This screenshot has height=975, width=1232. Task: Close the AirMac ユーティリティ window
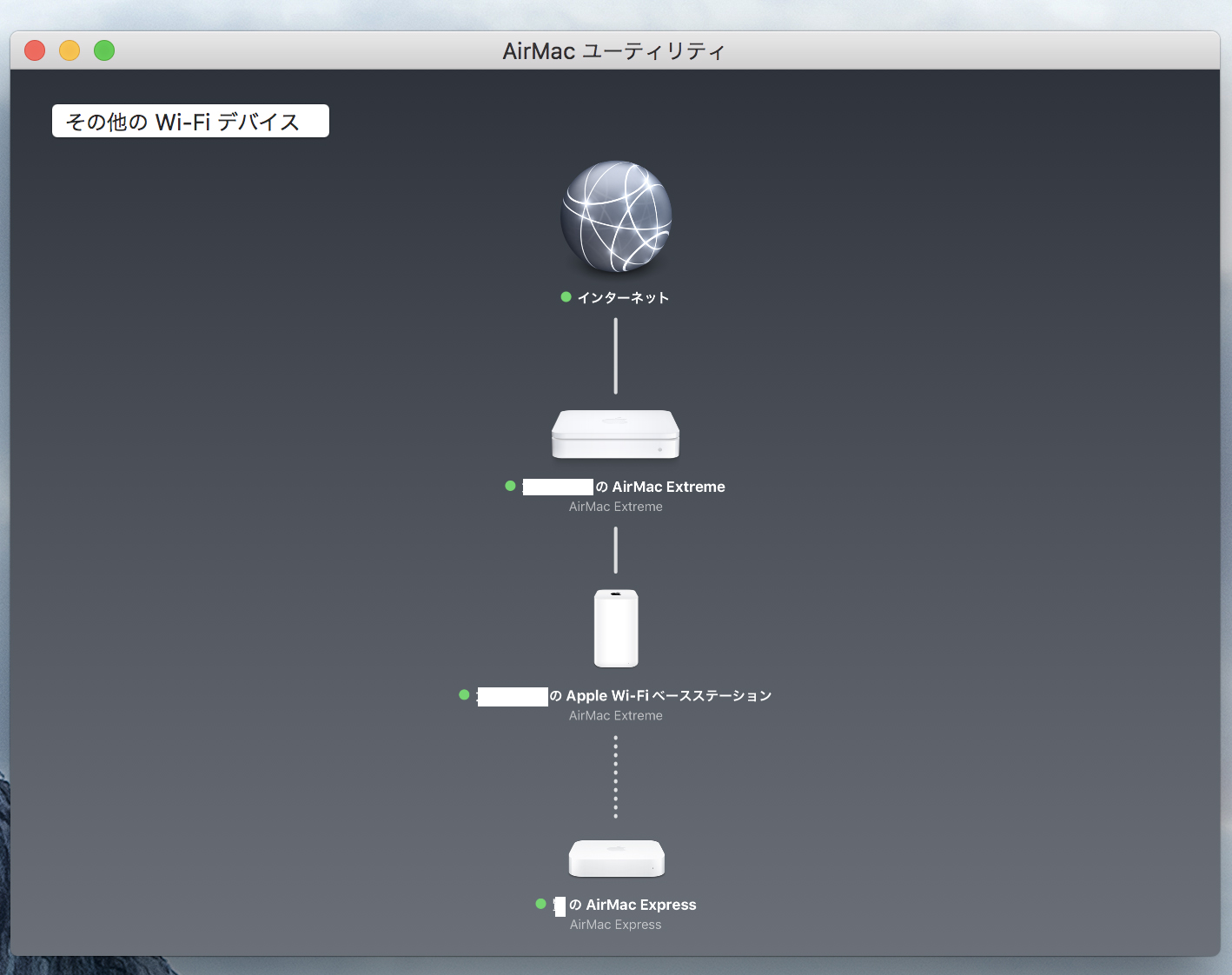[x=35, y=50]
